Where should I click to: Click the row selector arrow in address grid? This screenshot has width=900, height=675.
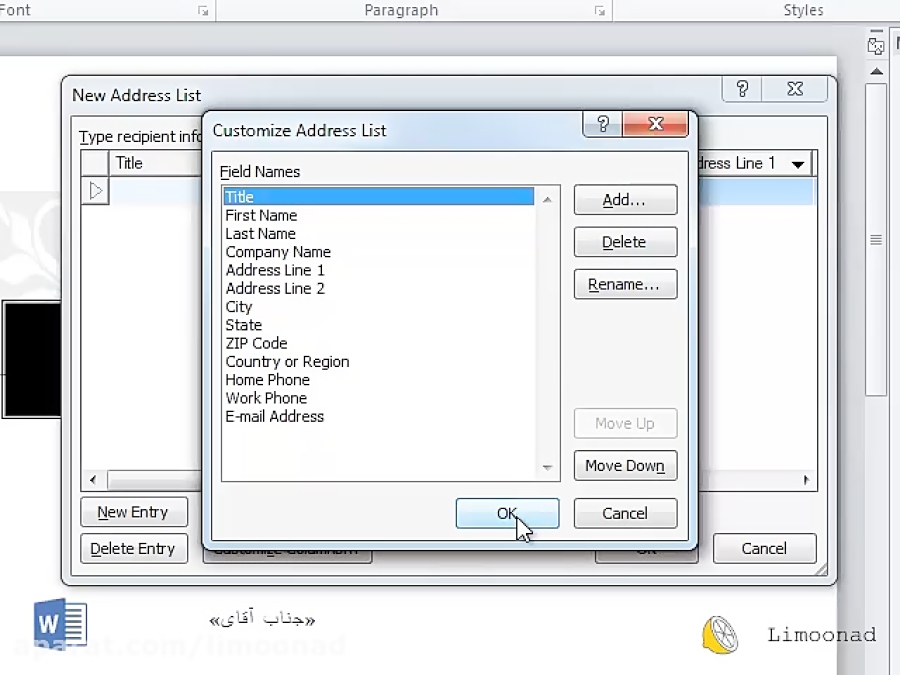(x=96, y=190)
